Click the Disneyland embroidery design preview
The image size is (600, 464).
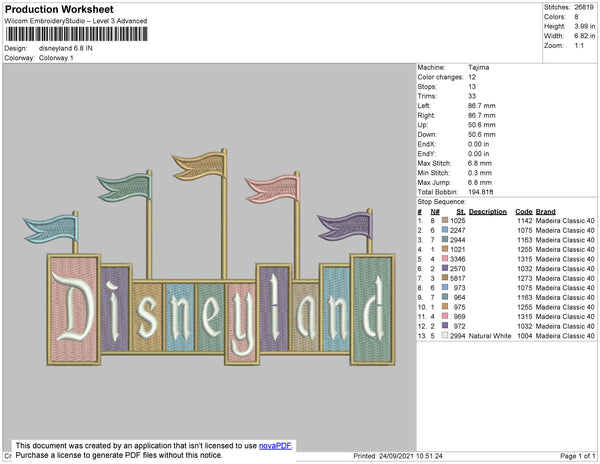209,257
